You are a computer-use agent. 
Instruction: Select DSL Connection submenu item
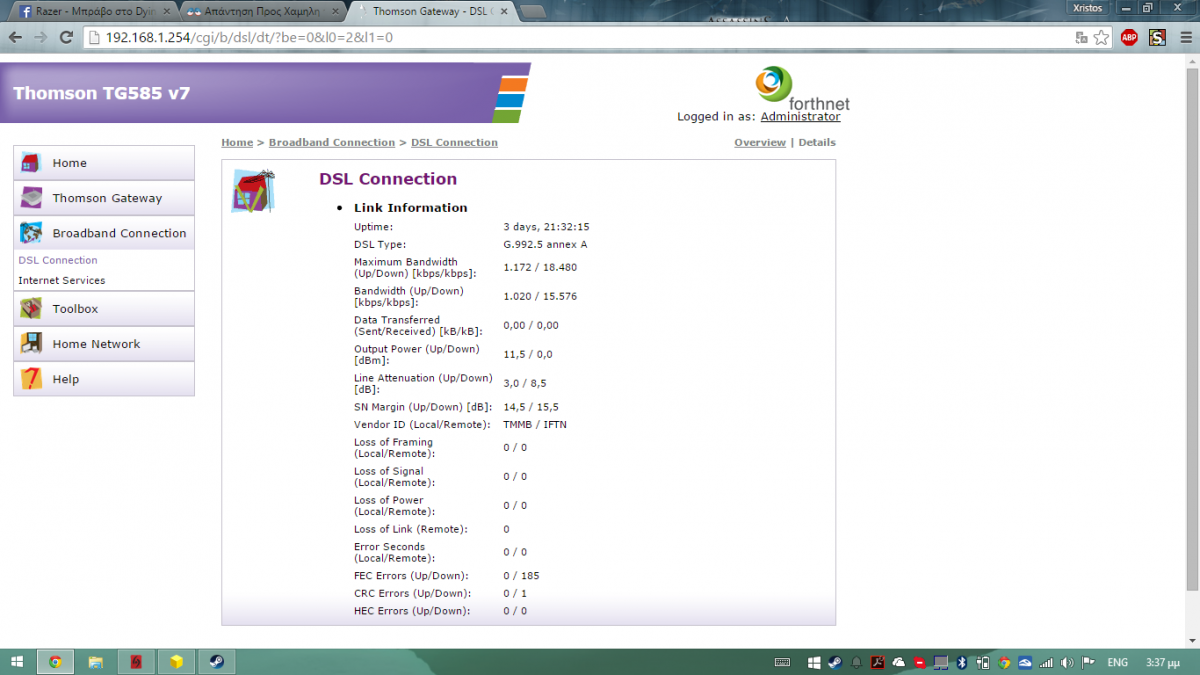tap(58, 260)
